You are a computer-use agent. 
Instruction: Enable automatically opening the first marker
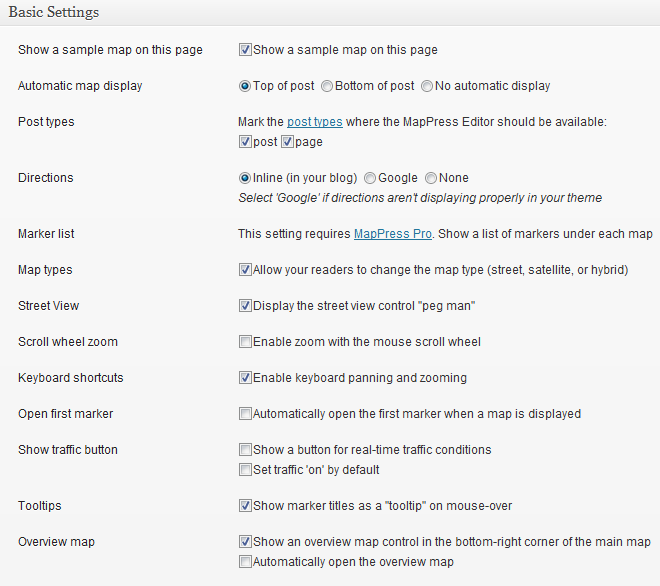click(245, 414)
